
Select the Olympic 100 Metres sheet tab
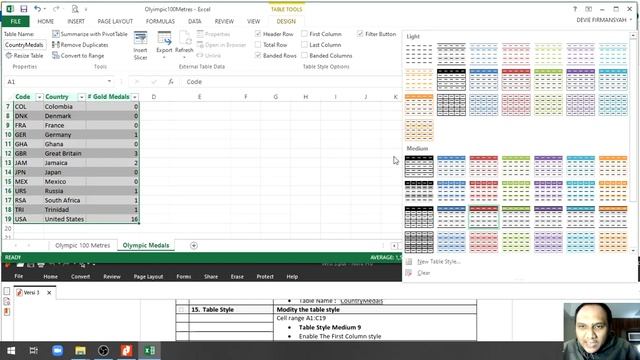tap(82, 245)
